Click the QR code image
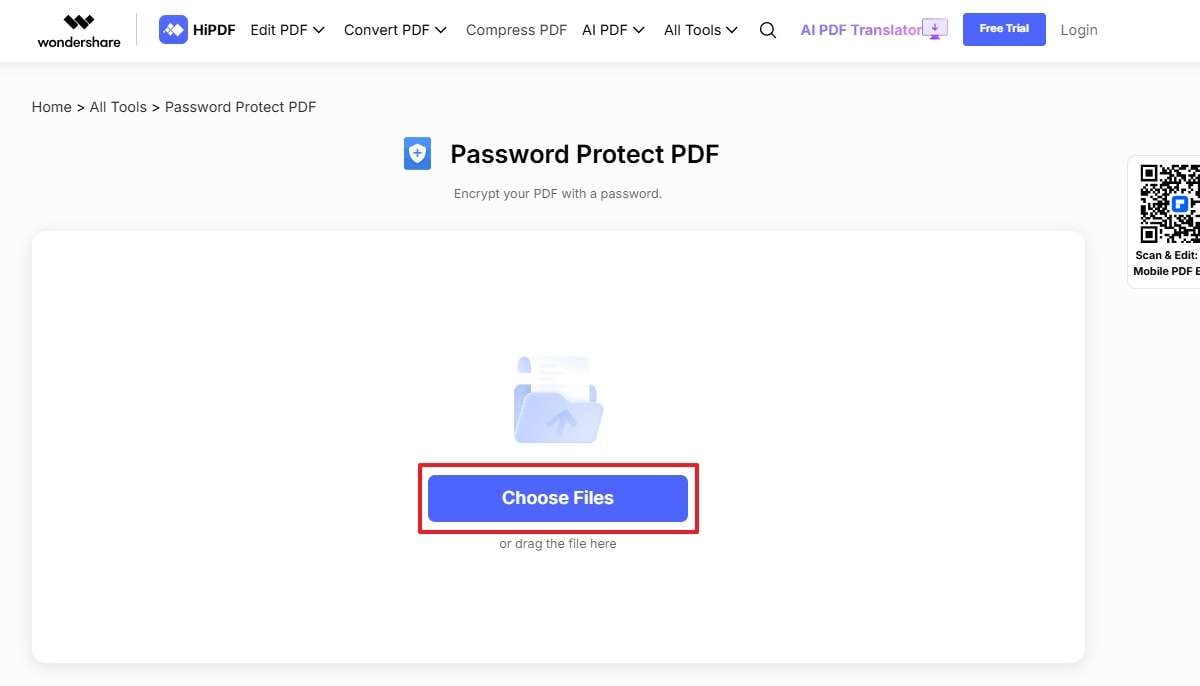 tap(1170, 203)
